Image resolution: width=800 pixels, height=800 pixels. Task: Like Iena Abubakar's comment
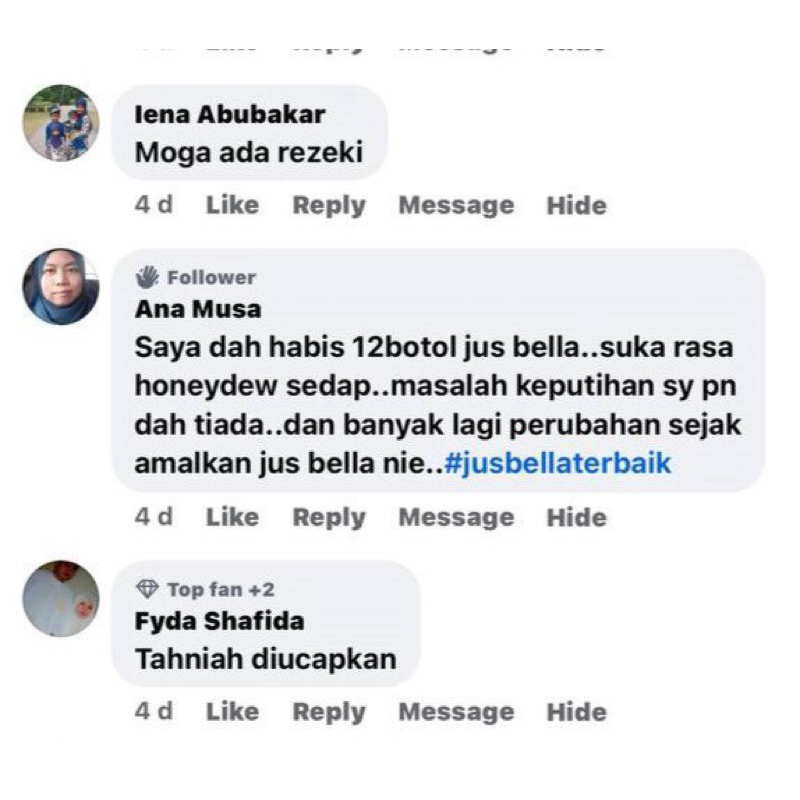tap(232, 205)
